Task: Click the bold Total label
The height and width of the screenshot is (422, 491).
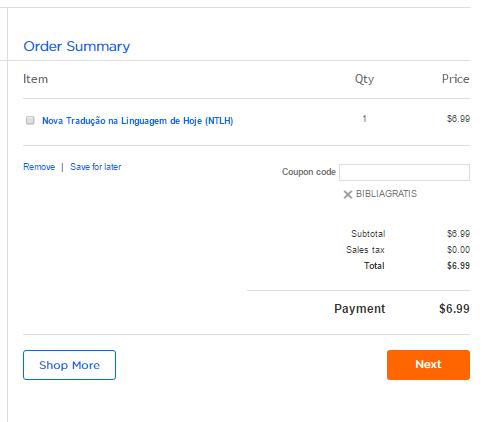Action: click(374, 266)
